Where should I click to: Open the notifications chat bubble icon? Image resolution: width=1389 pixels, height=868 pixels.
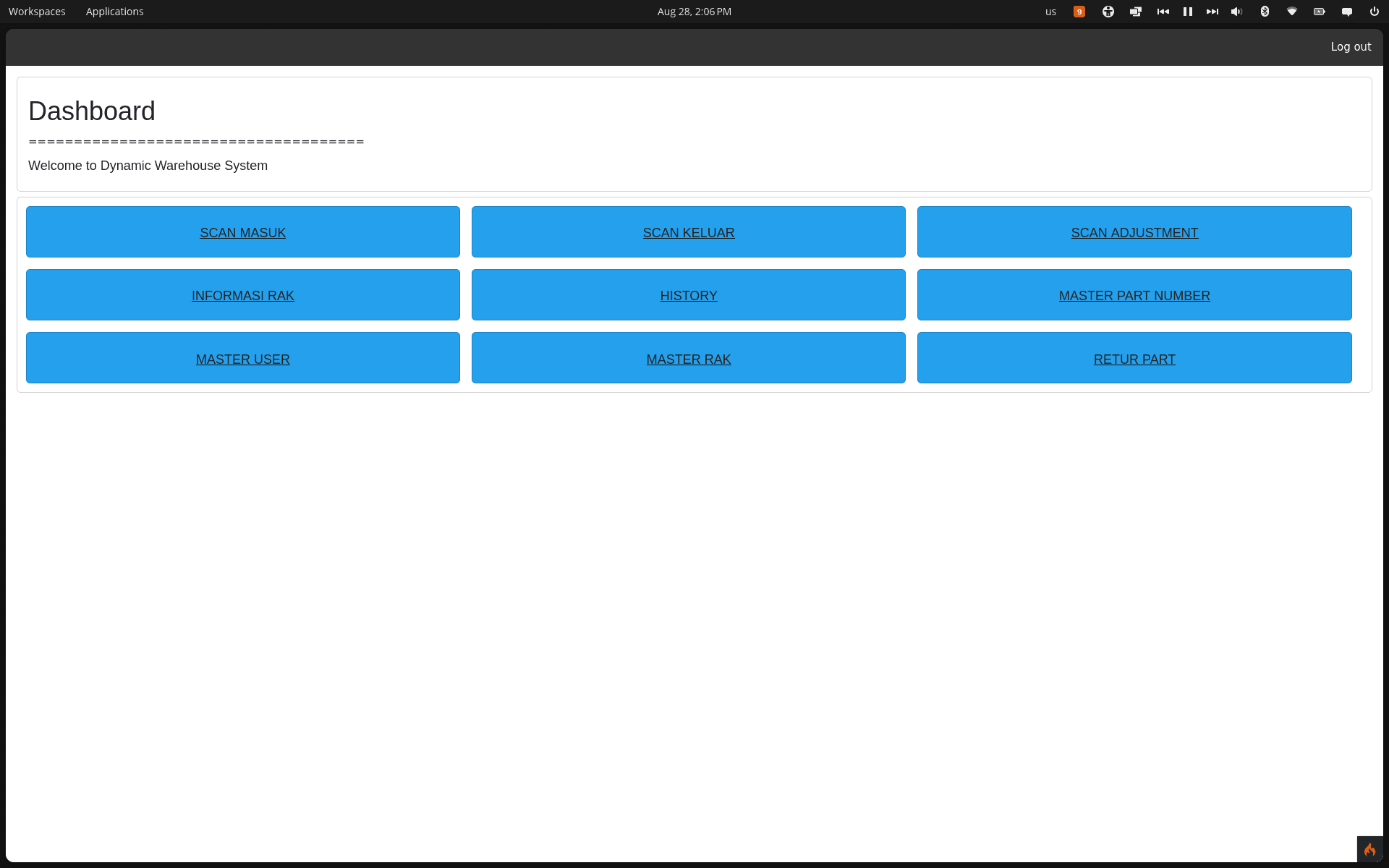1346,12
